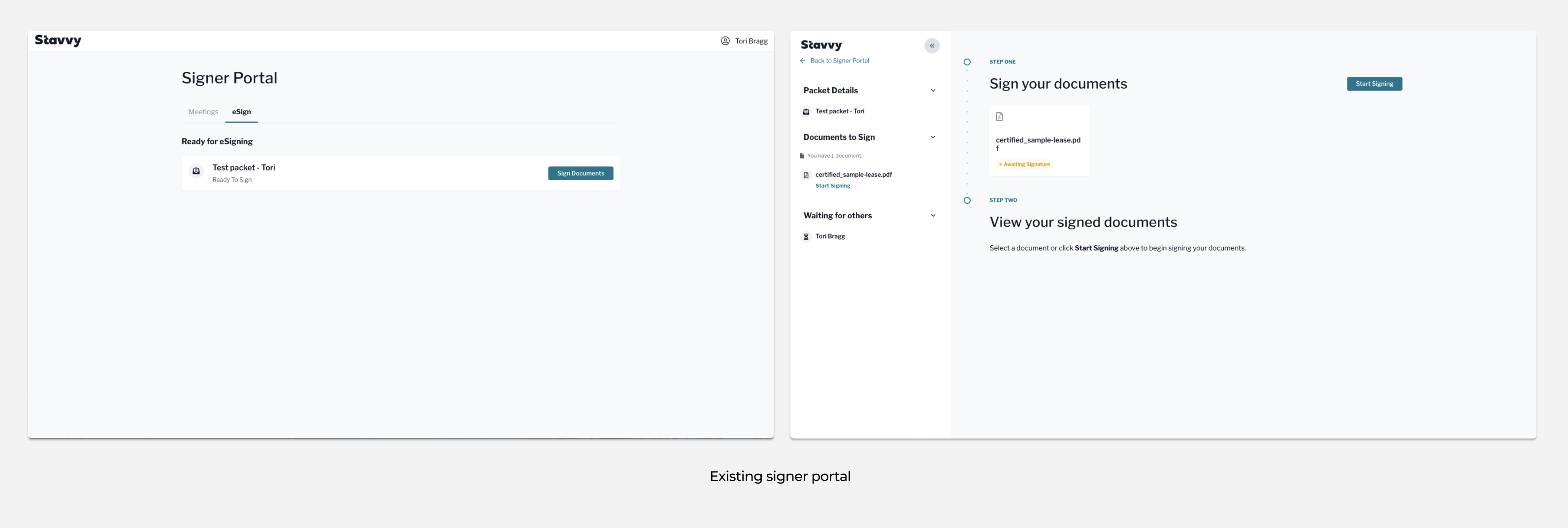The height and width of the screenshot is (528, 1568).
Task: Collapse the Waiting for others section chevron
Action: pos(933,216)
